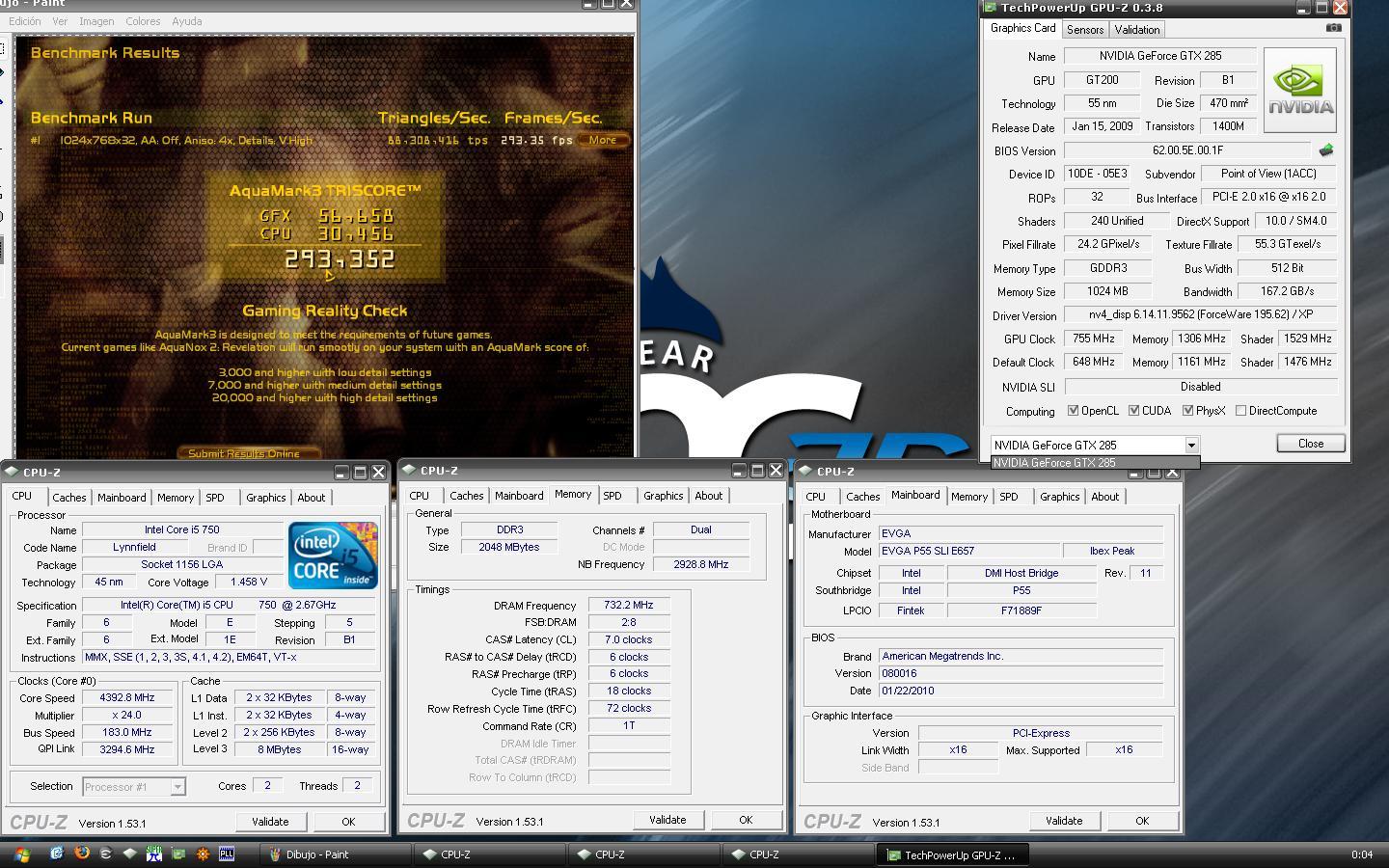1389x868 pixels.
Task: Open SPD tab in the CPU-Z Memory window
Action: click(612, 496)
